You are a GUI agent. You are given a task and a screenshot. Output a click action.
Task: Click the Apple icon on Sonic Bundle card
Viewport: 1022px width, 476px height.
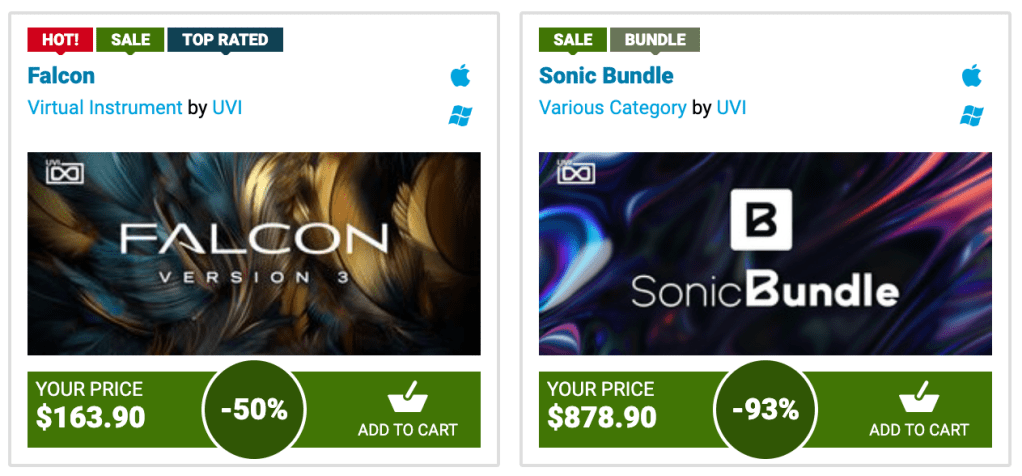[971, 76]
